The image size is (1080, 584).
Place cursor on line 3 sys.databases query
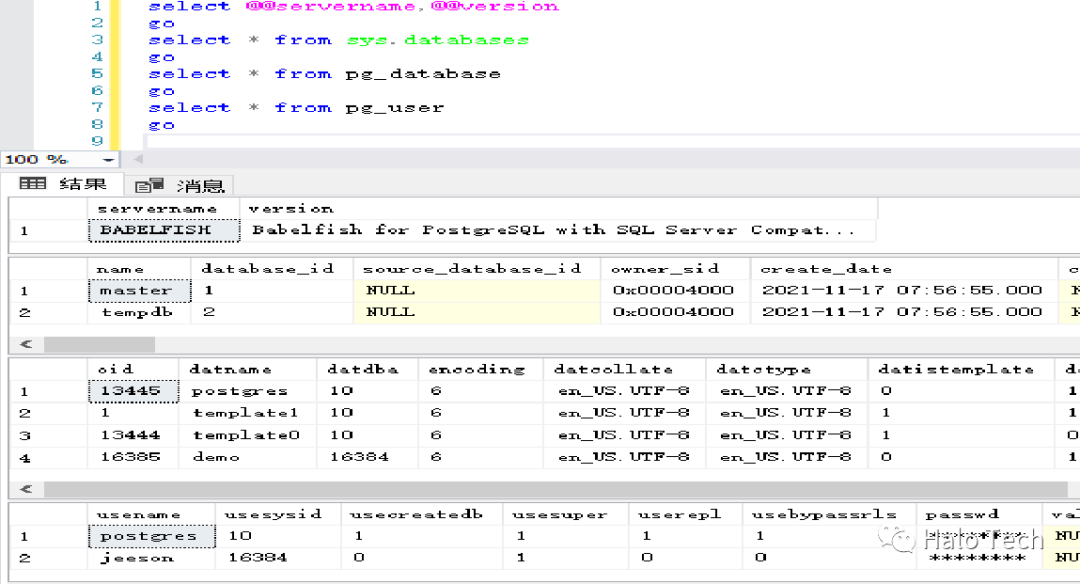point(339,40)
